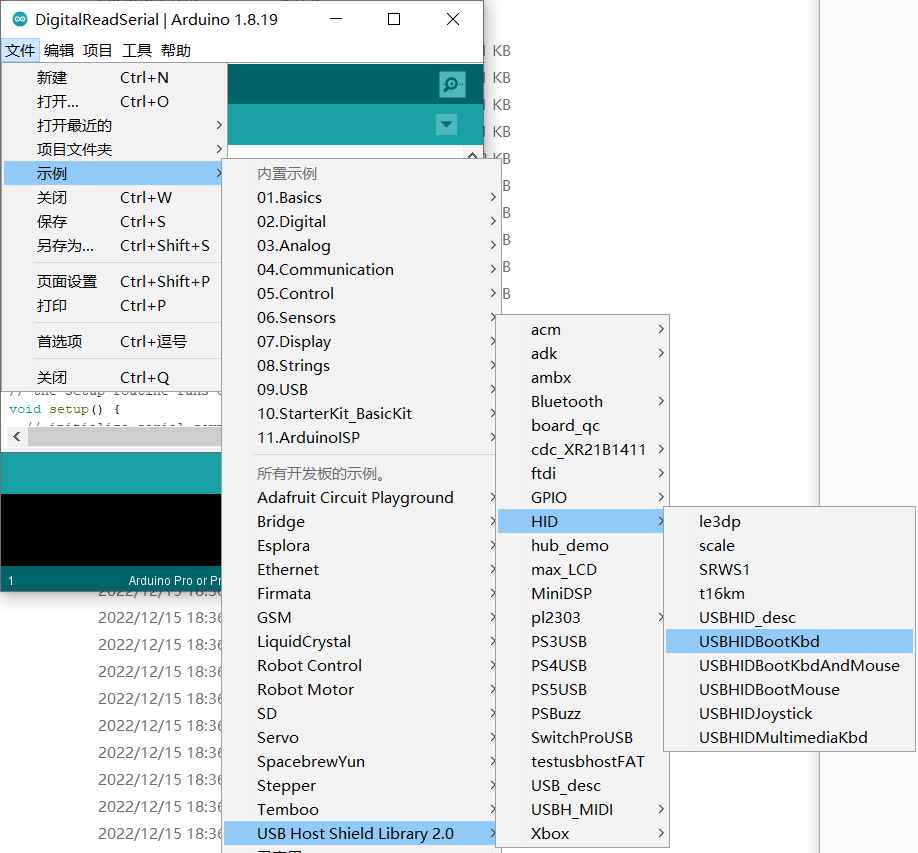This screenshot has width=918, height=853.
Task: Open Ethernet library examples
Action: coord(361,570)
